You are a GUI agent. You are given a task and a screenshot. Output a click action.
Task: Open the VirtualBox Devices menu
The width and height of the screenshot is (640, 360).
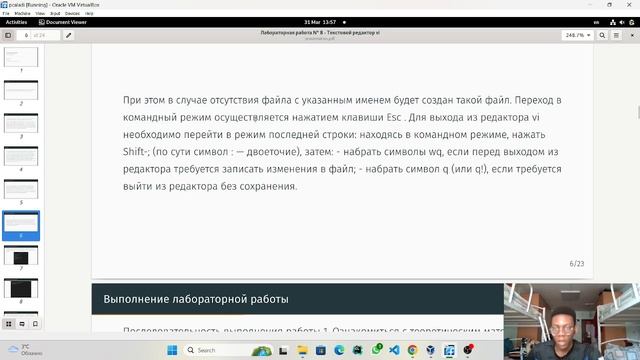(72, 13)
